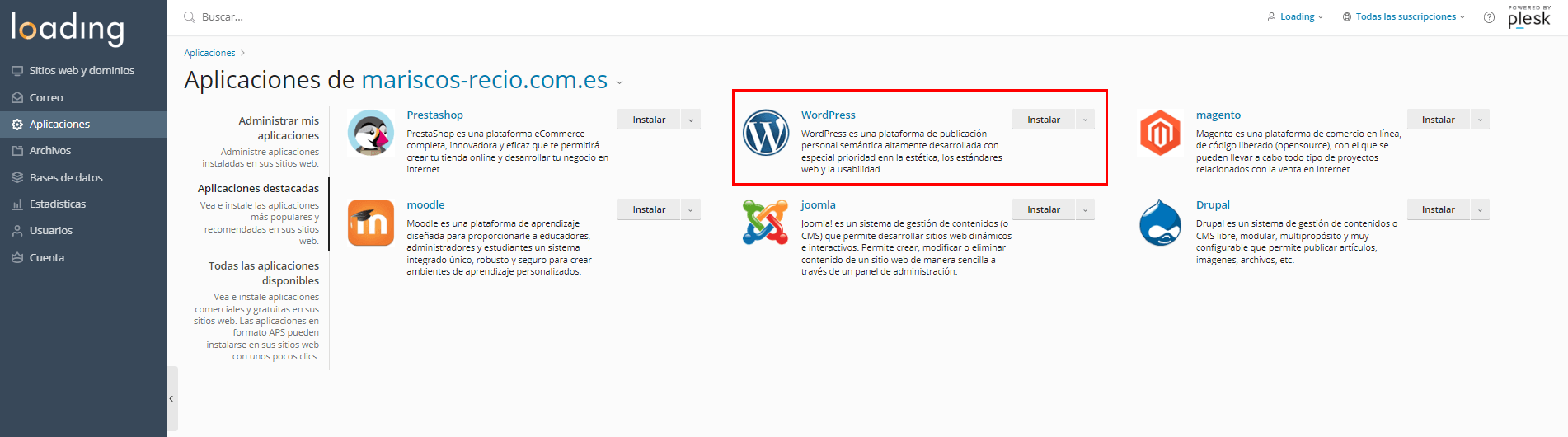Open magento install options dropdown arrow
The image size is (1568, 437).
1480,120
